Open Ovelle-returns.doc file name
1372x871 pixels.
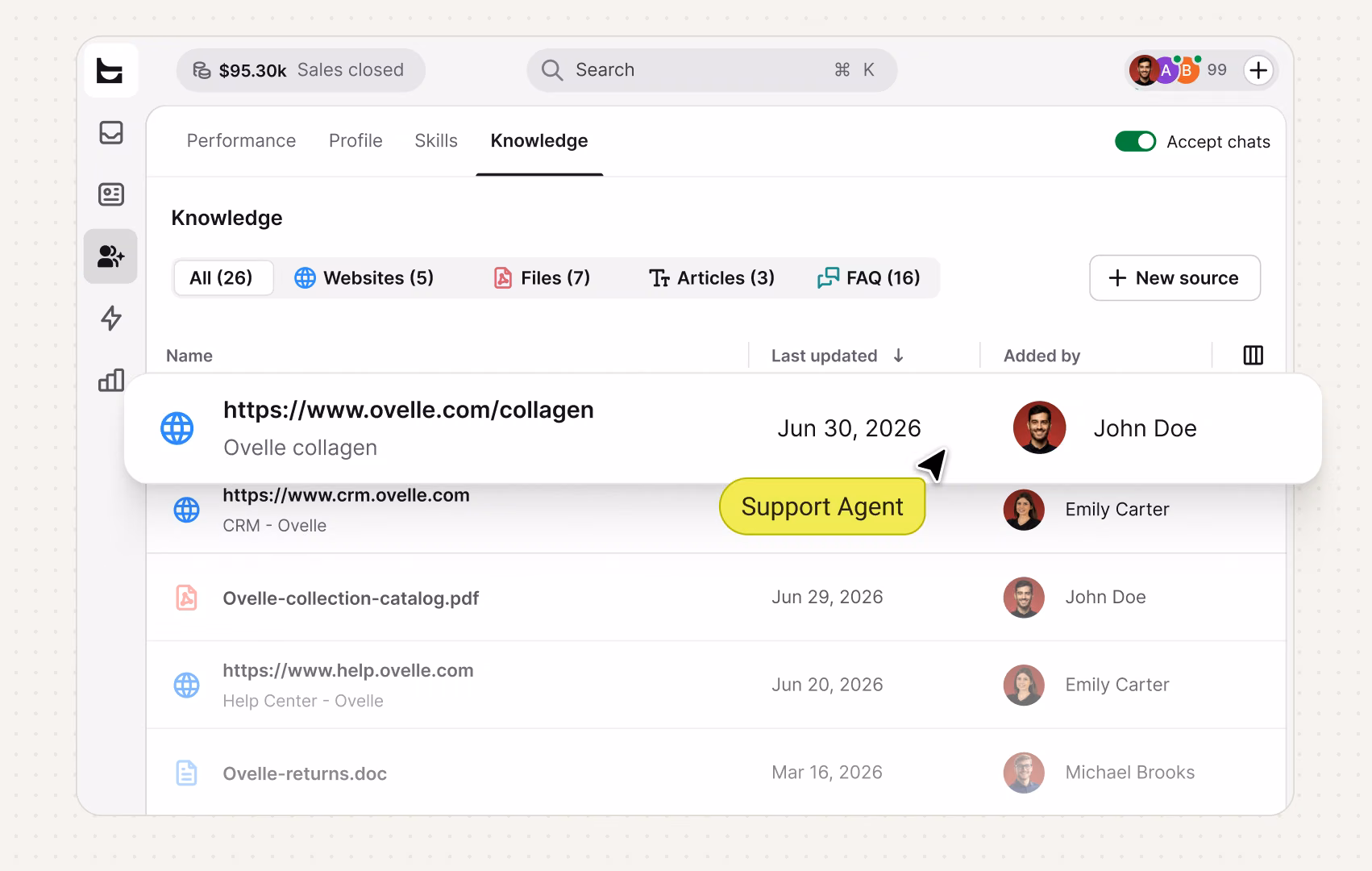pyautogui.click(x=305, y=773)
